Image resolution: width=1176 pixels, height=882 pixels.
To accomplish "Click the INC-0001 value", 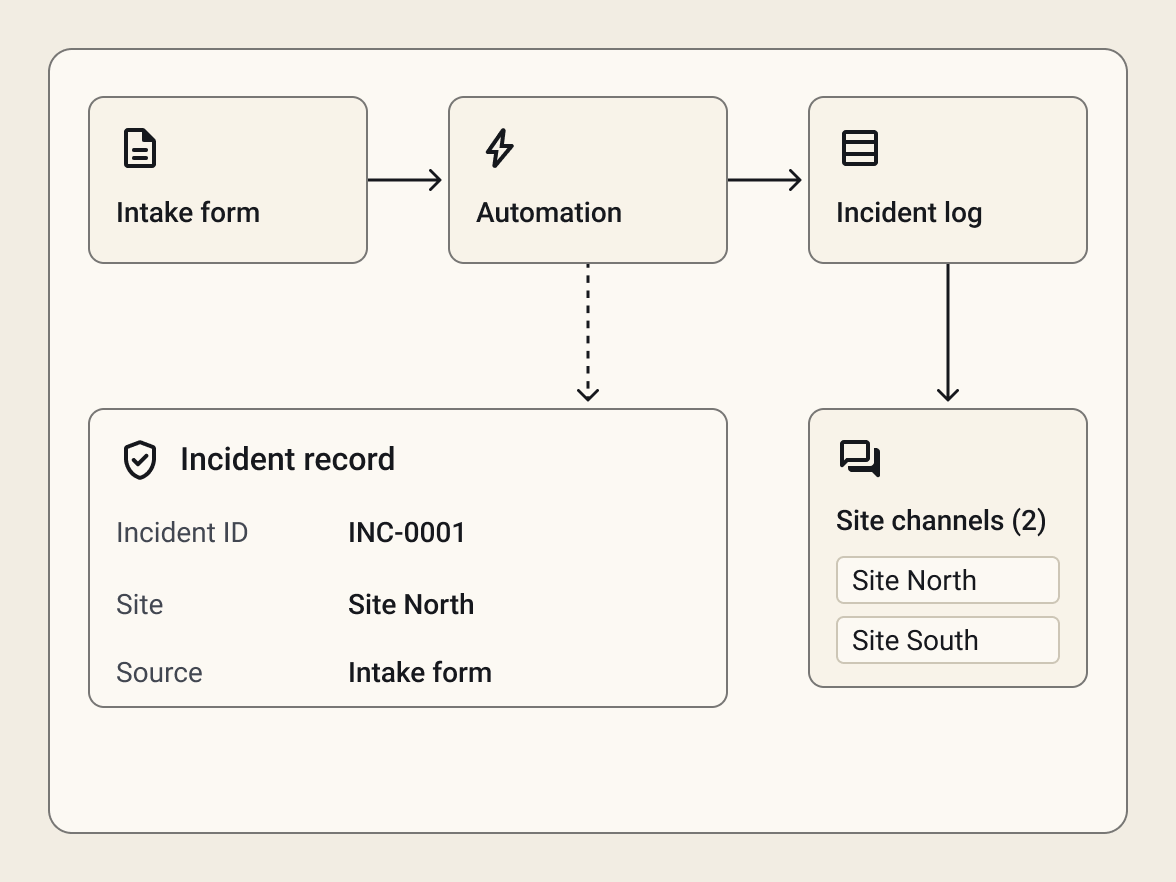I will coord(406,532).
